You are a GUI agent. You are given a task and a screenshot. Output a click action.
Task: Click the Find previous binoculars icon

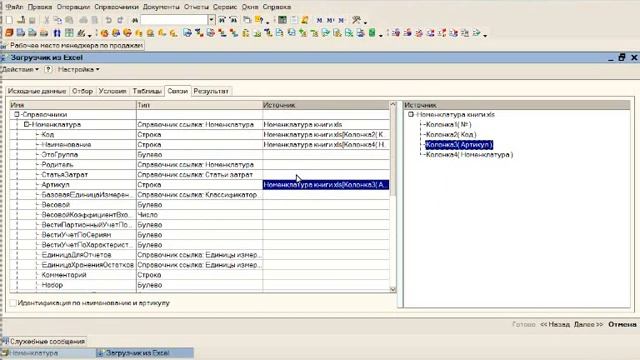click(233, 20)
